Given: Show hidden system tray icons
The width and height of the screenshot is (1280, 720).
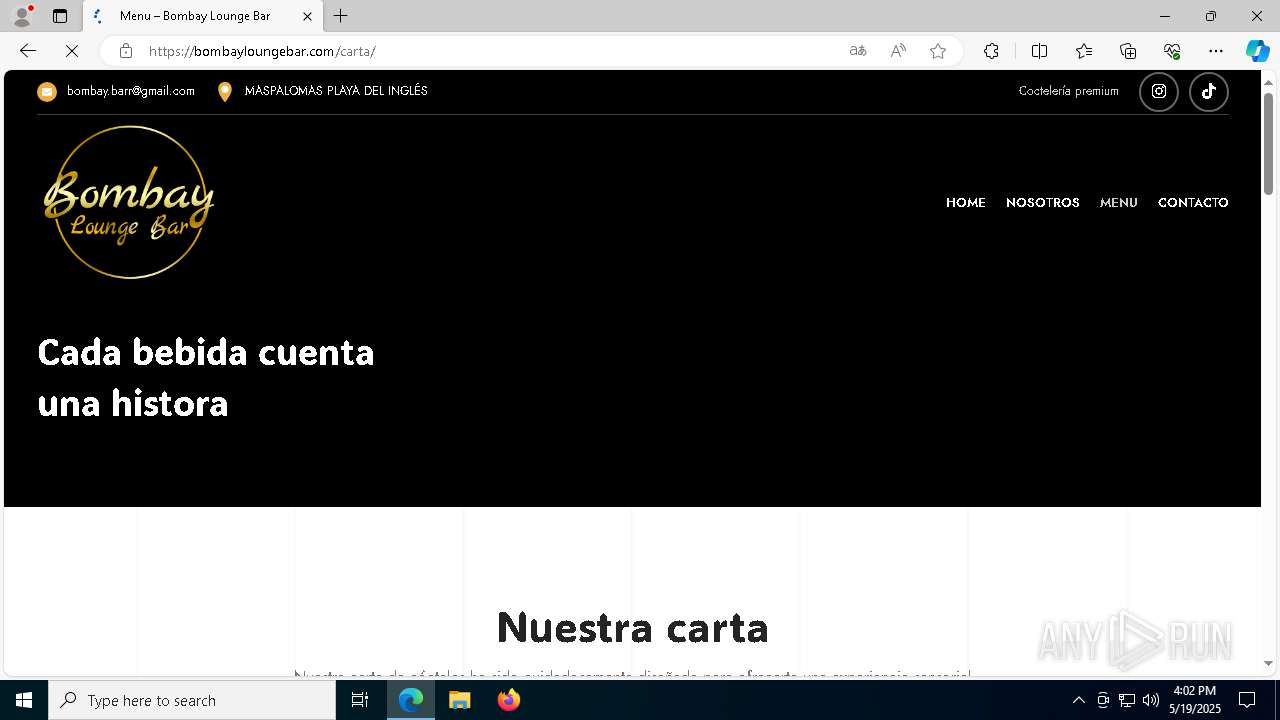Looking at the screenshot, I should pyautogui.click(x=1078, y=700).
